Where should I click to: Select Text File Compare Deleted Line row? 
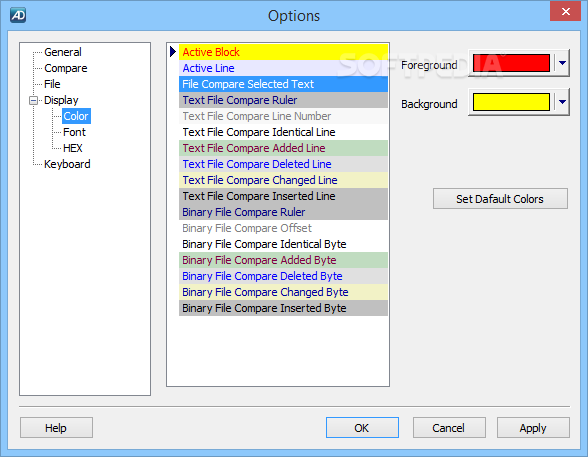283,164
